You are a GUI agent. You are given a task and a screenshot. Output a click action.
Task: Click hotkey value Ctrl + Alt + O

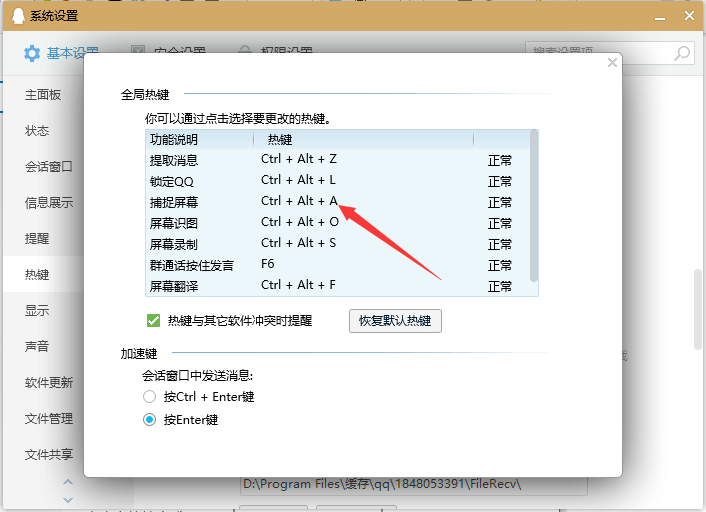300,222
